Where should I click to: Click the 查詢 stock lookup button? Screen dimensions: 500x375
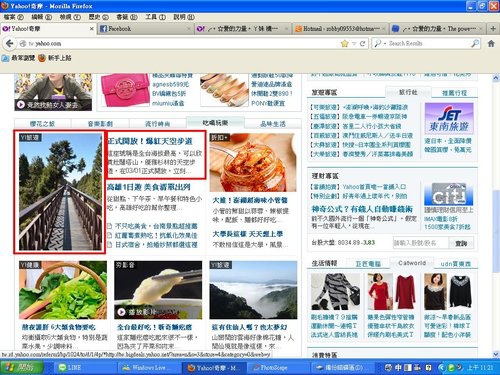tap(461, 243)
